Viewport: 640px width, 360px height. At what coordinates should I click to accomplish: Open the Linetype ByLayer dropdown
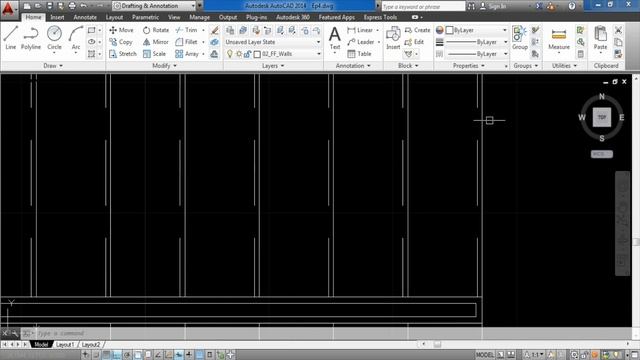pos(476,54)
